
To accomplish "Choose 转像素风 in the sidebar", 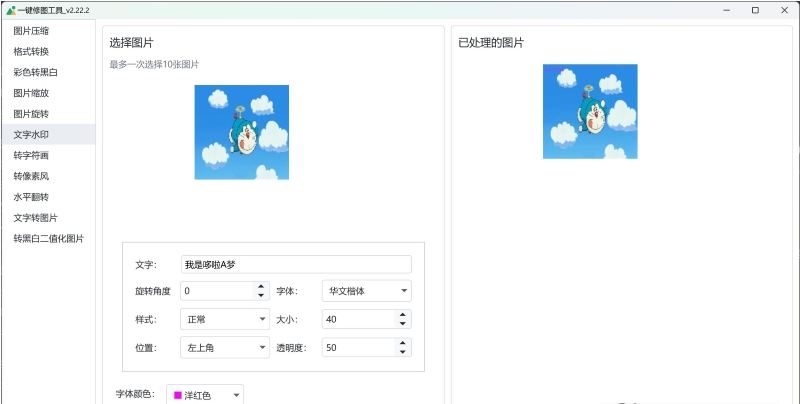I will coord(48,176).
